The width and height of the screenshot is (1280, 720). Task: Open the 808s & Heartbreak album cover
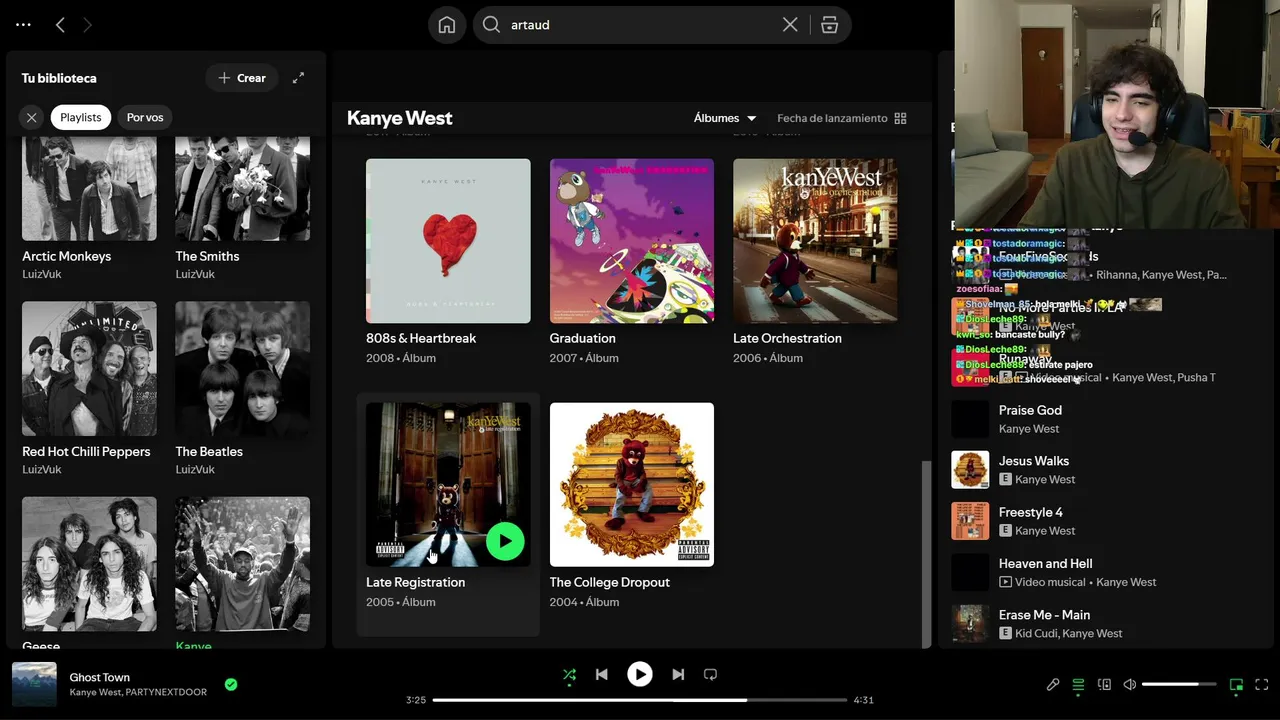point(448,241)
